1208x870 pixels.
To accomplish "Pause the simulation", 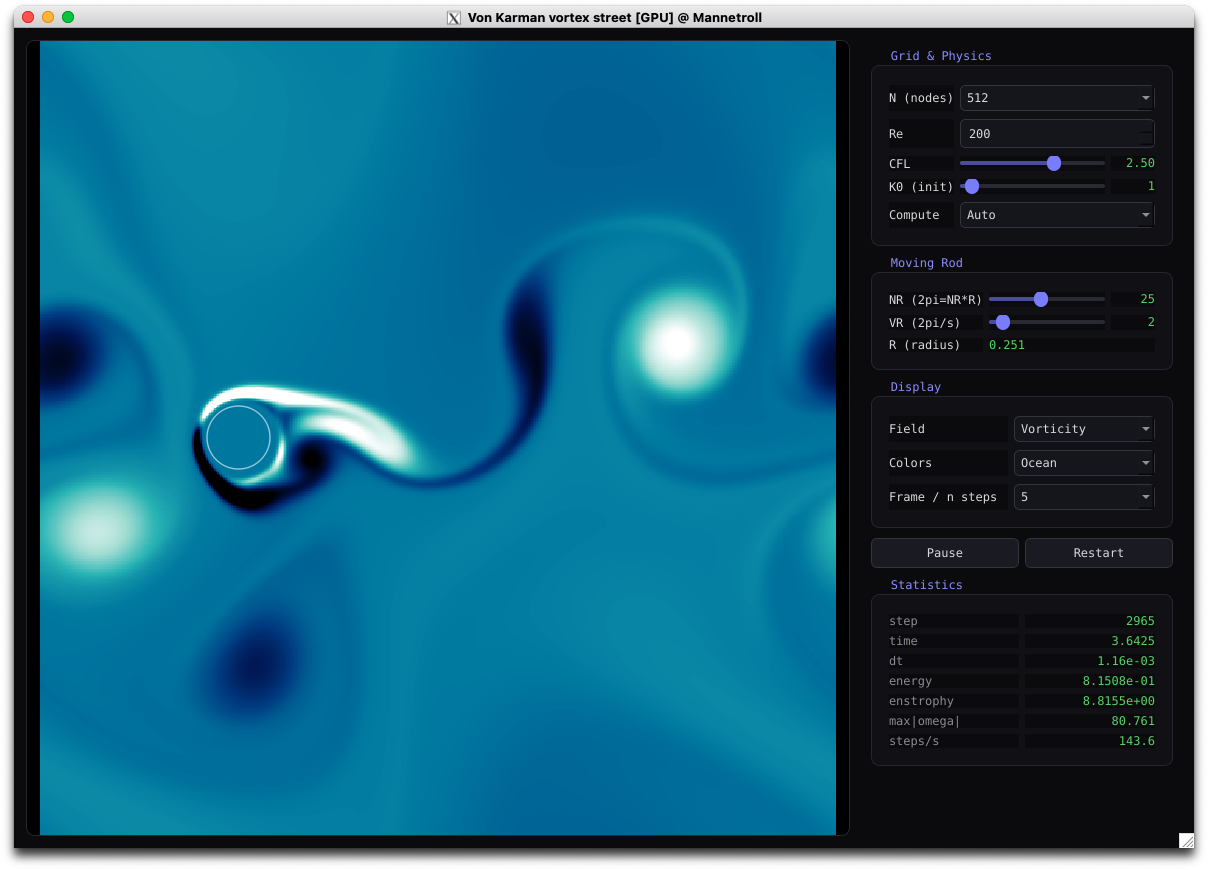I will point(945,553).
